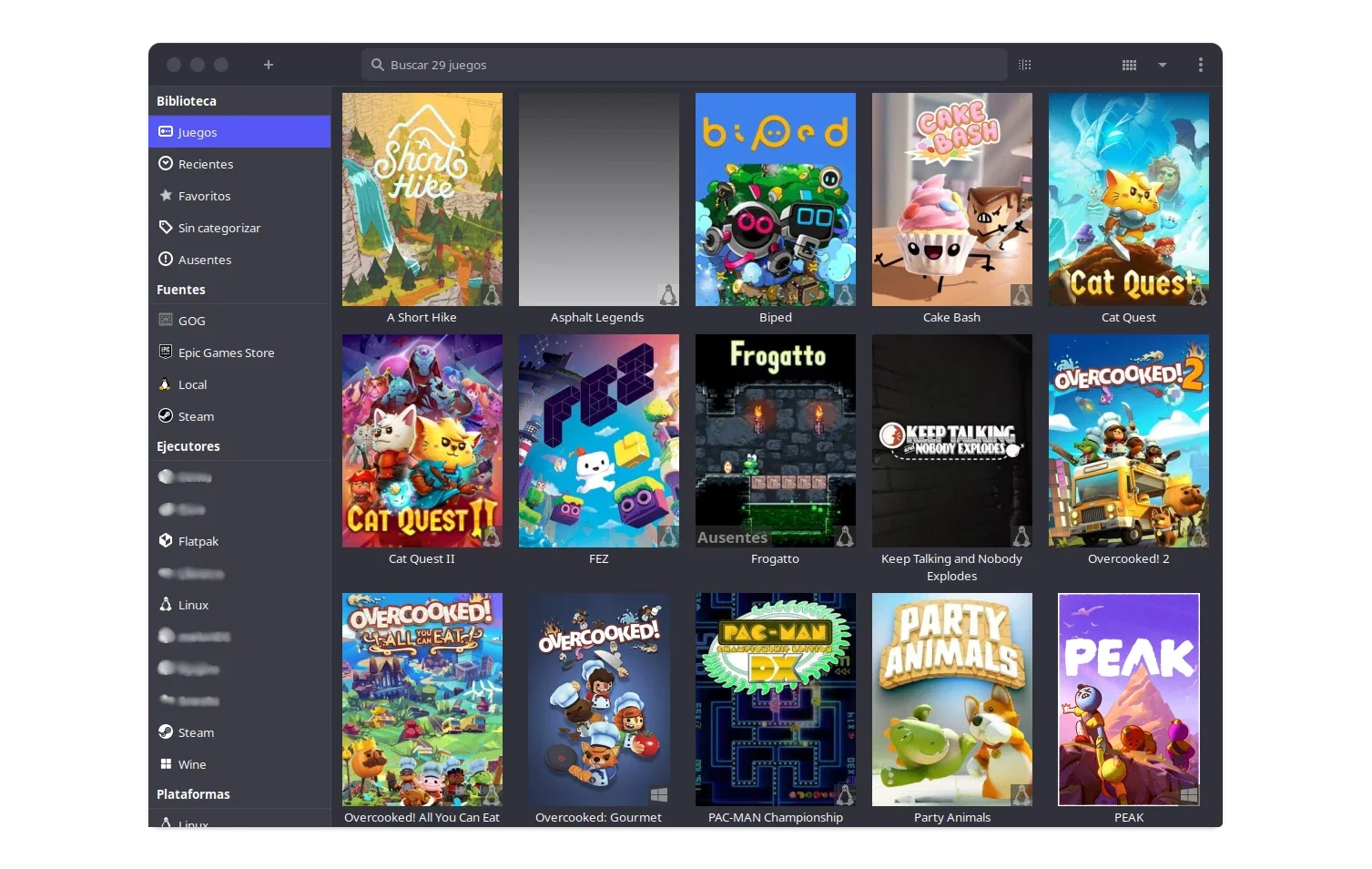This screenshot has width=1372, height=869.
Task: Click the Cake Bash cover art
Action: 952,199
